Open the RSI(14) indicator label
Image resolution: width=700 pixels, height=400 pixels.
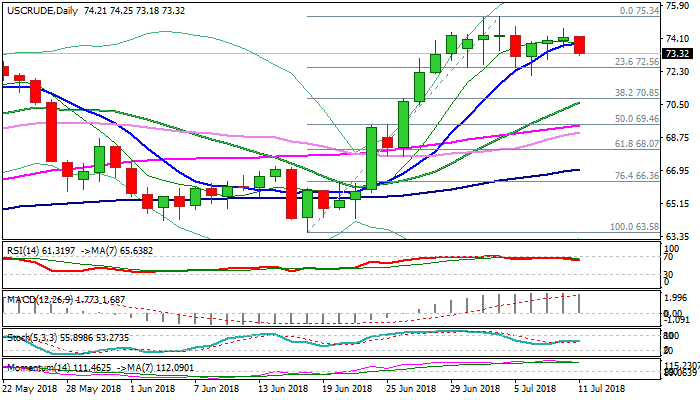pyautogui.click(x=24, y=247)
